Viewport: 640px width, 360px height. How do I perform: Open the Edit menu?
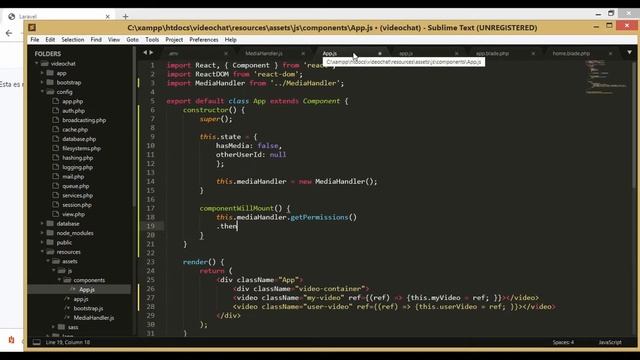[50, 40]
